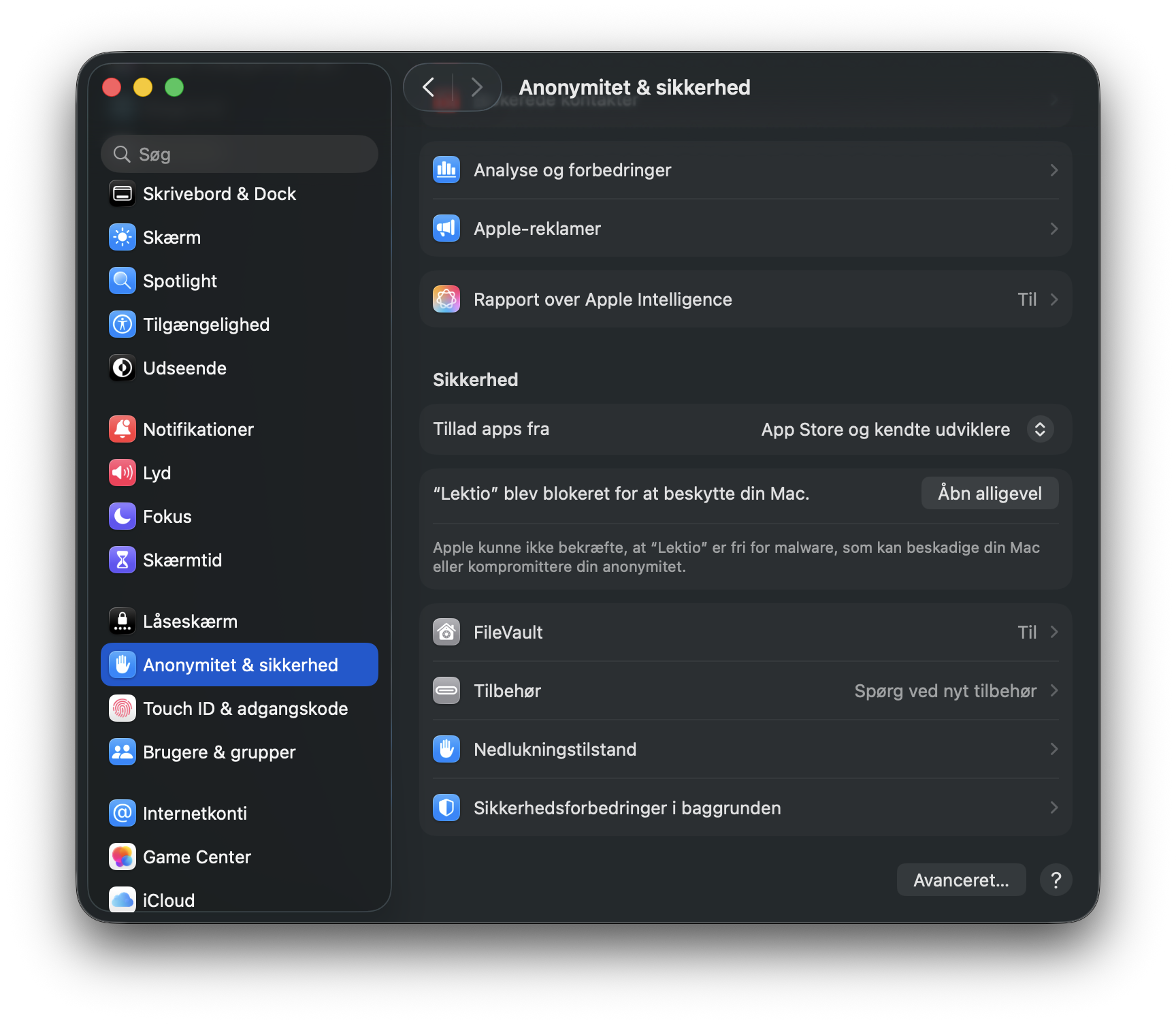
Task: Click the Apple Intelligence report icon
Action: [446, 300]
